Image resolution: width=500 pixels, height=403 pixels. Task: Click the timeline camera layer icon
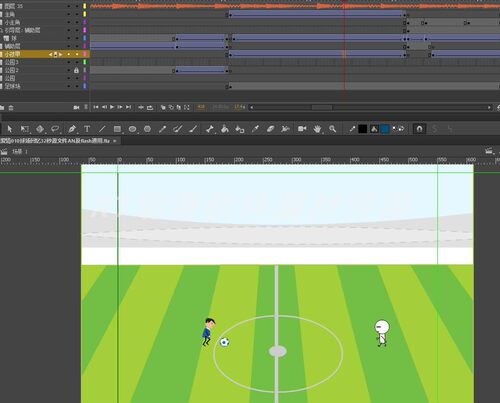coord(76,107)
